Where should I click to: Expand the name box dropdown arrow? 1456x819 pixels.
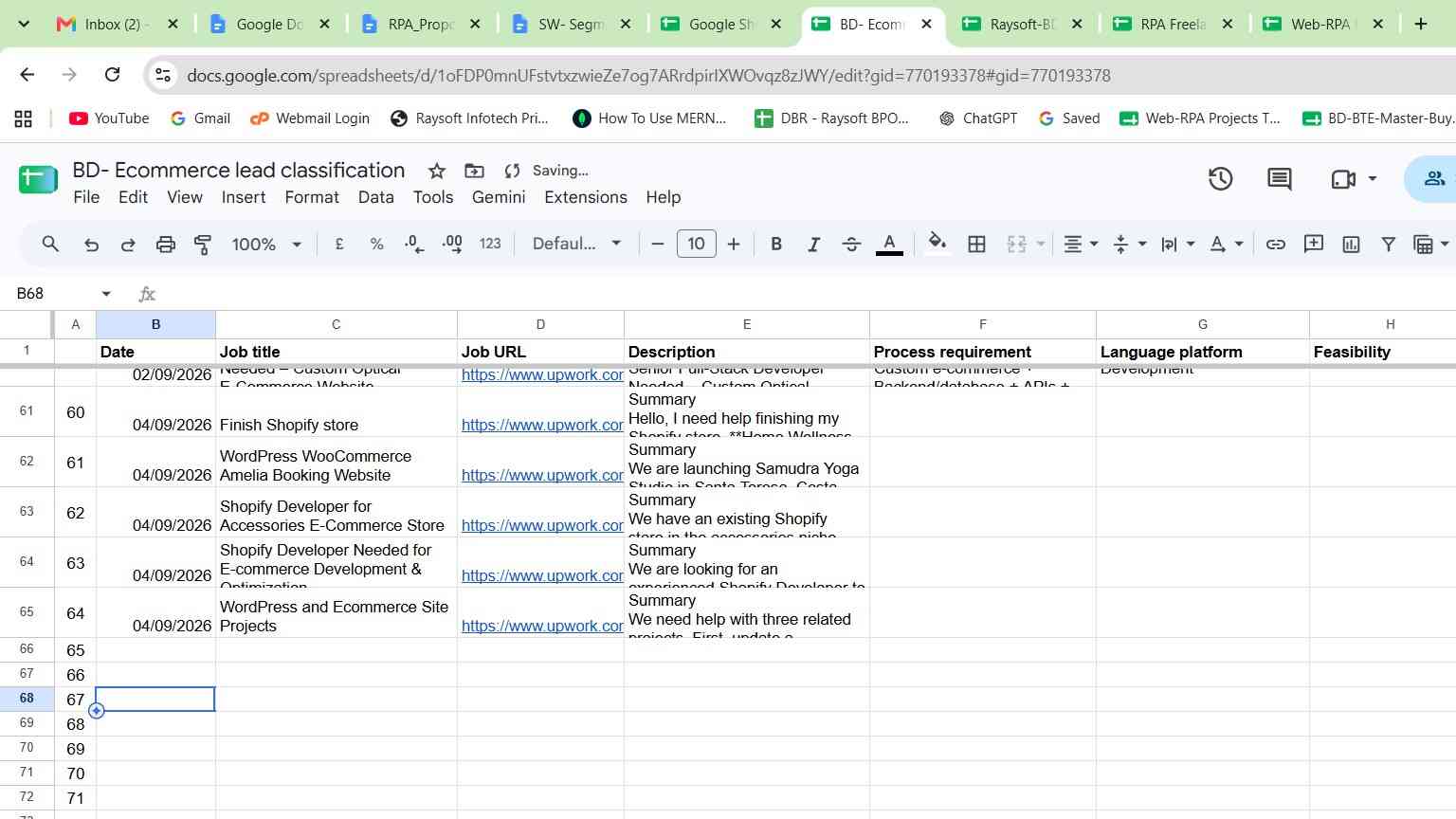point(106,294)
